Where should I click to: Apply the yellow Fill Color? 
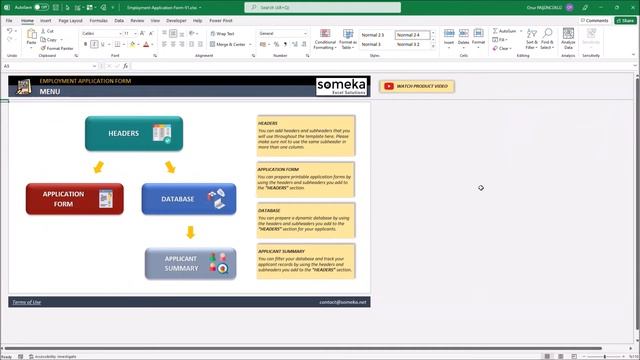tap(132, 44)
